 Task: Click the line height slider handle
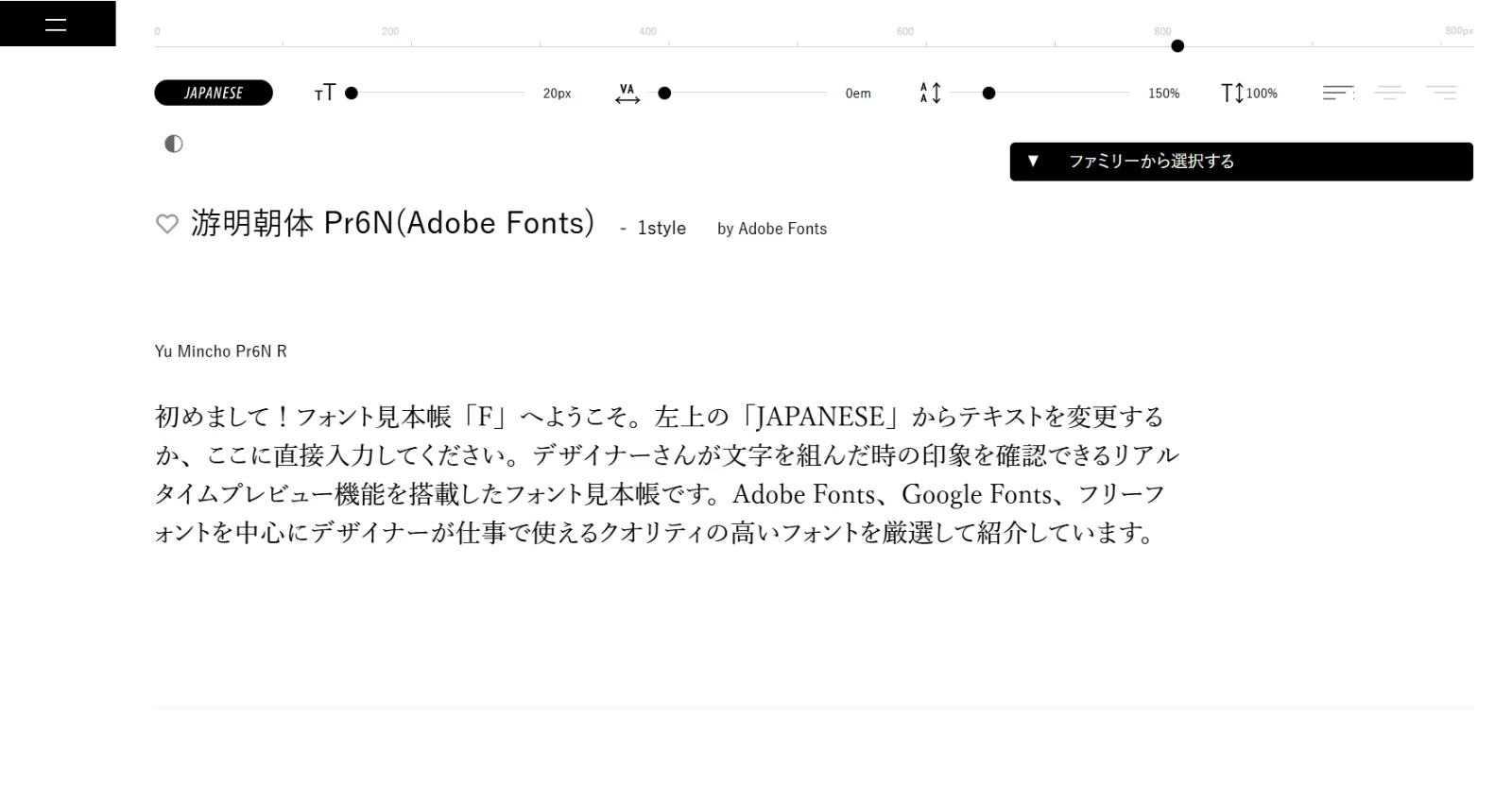988,94
